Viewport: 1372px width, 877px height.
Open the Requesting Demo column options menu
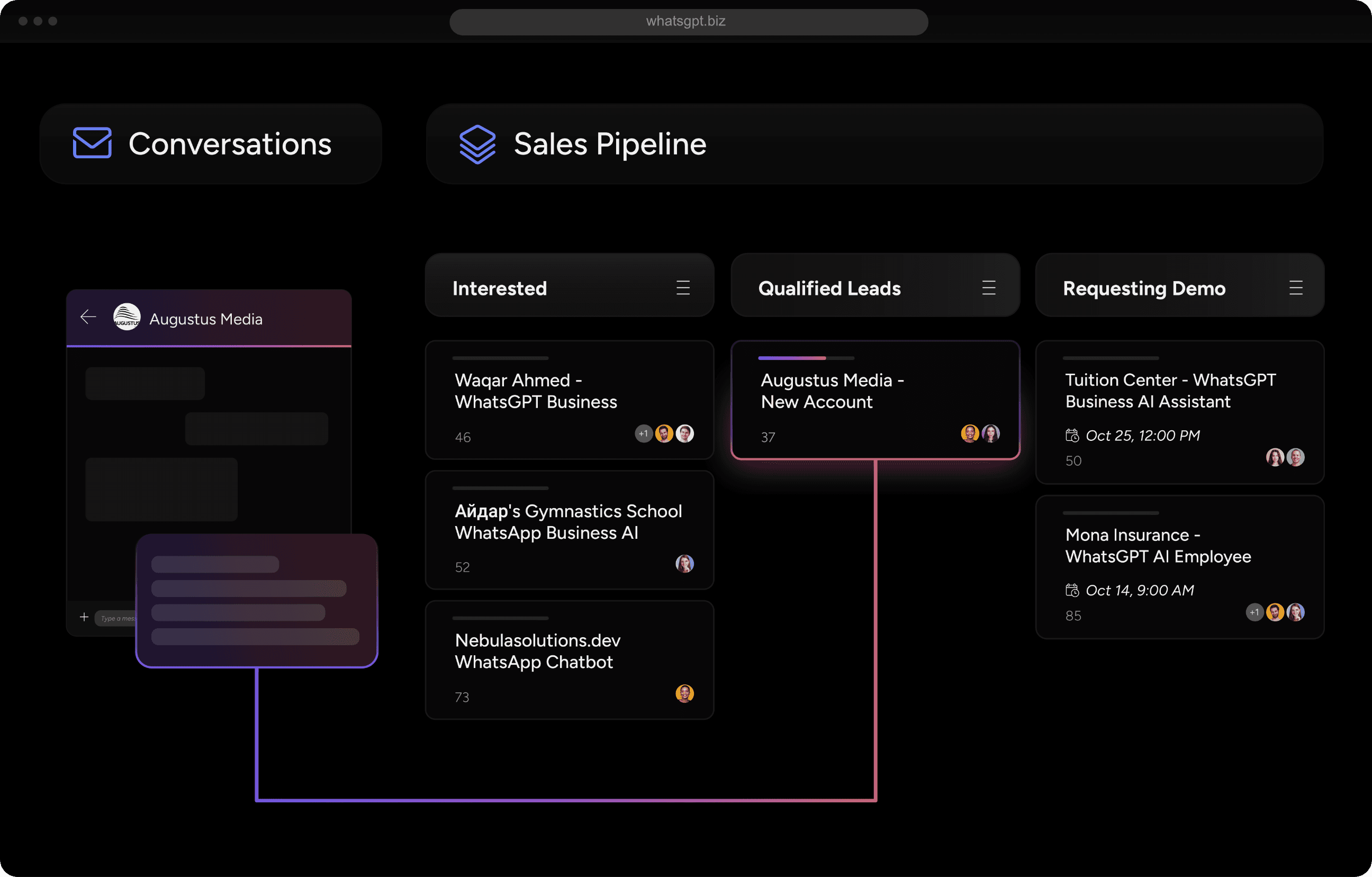click(x=1296, y=288)
